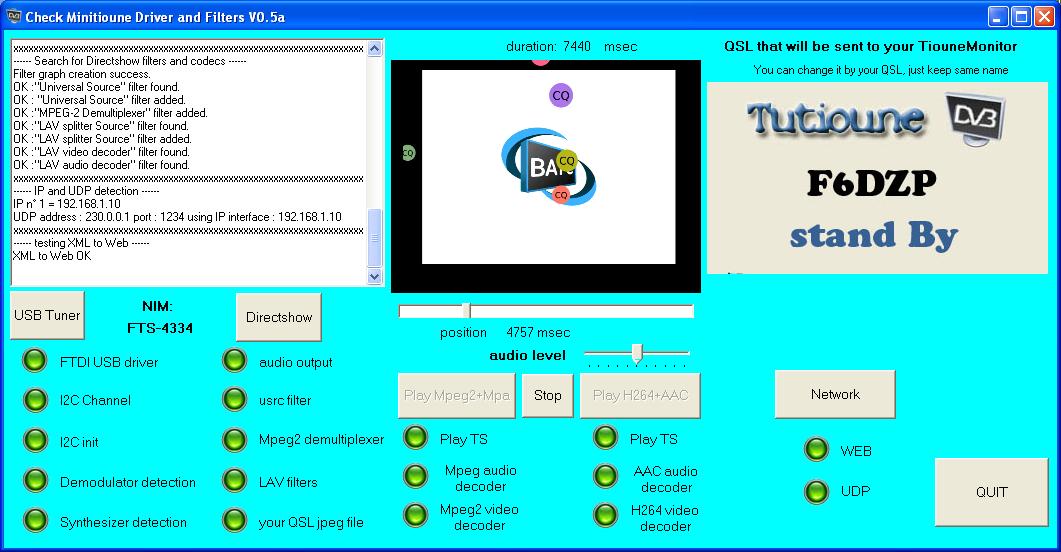Minimize the Check Minitioune window

point(998,17)
